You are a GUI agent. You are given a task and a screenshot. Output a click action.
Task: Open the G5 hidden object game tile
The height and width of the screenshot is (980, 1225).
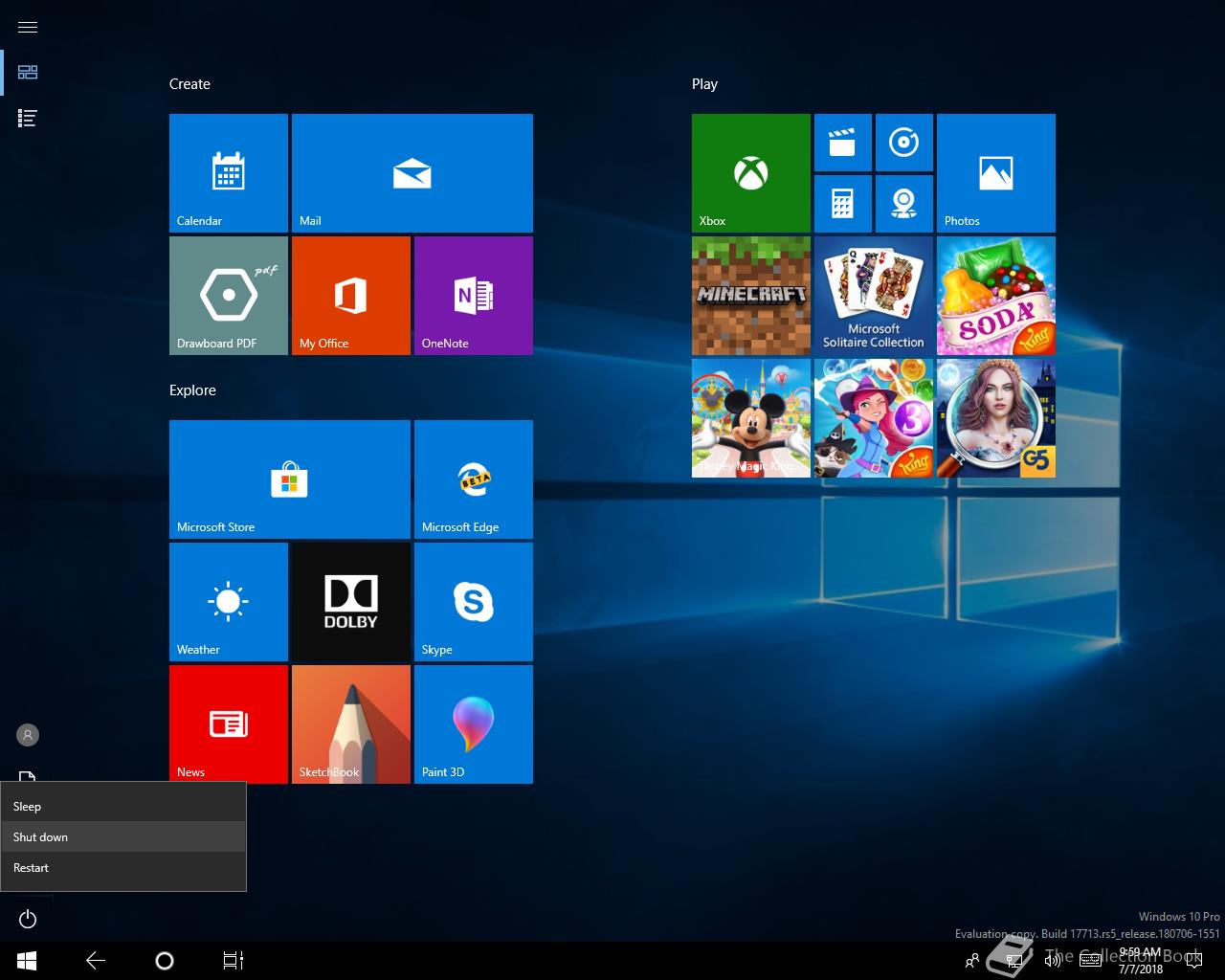(x=996, y=418)
